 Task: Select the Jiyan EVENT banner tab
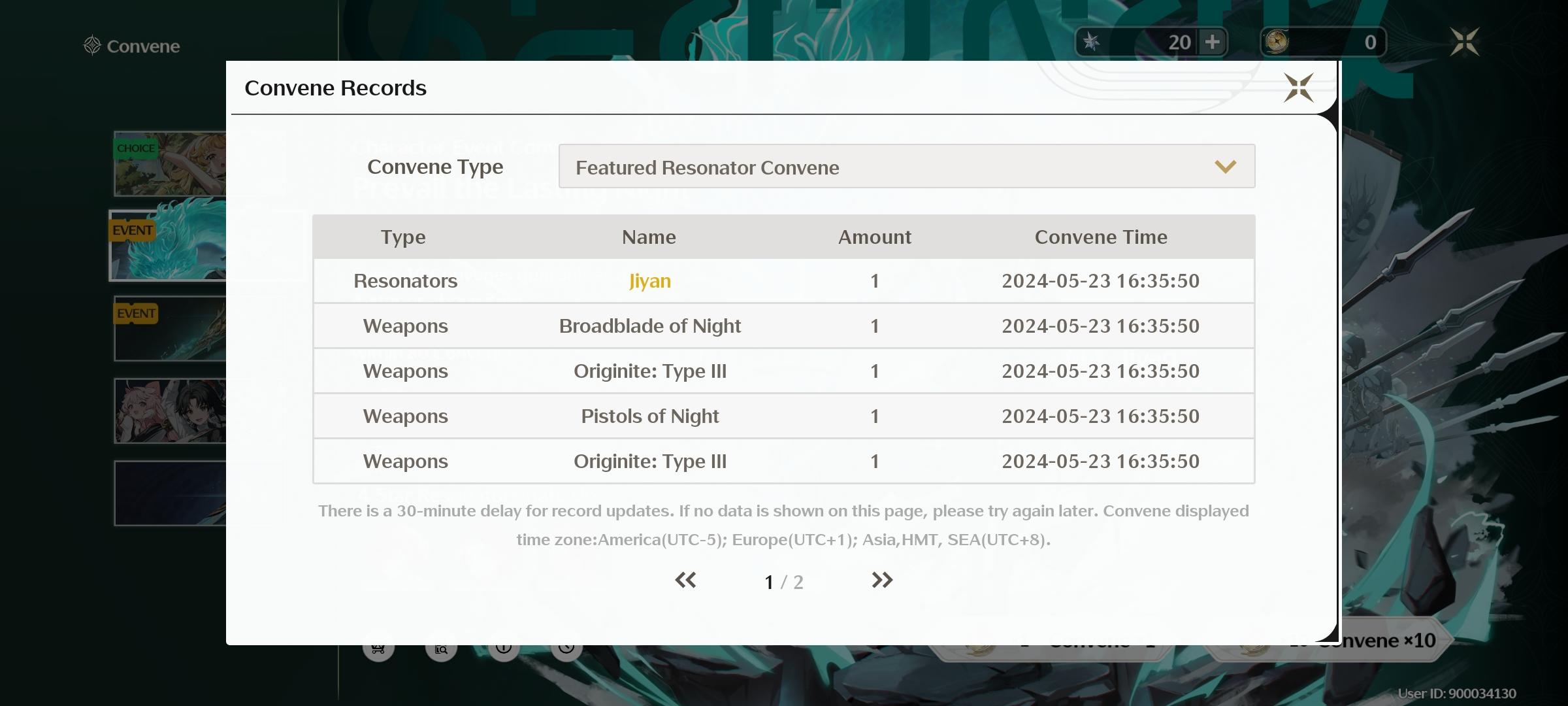169,246
